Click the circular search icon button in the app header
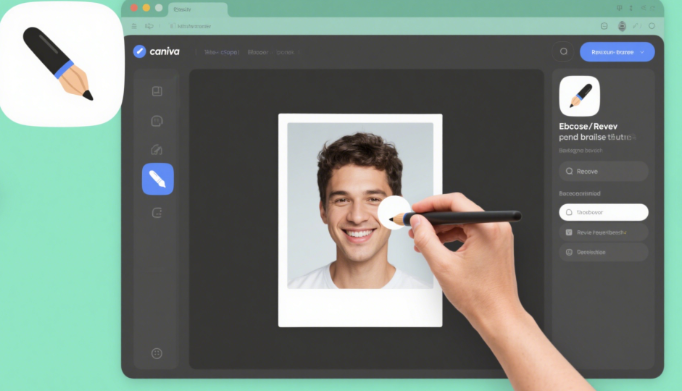The image size is (682, 391). (563, 52)
